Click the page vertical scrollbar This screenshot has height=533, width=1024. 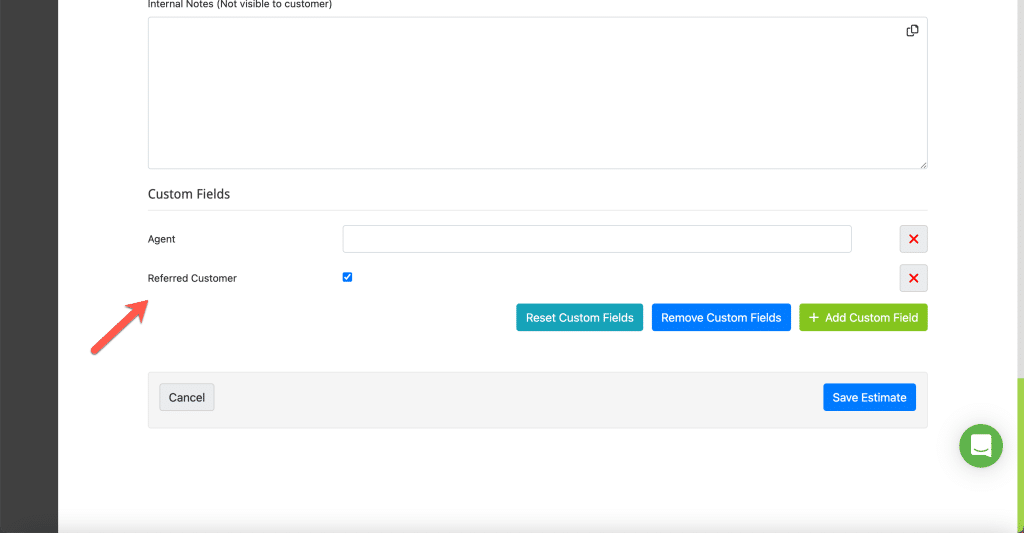1020,454
